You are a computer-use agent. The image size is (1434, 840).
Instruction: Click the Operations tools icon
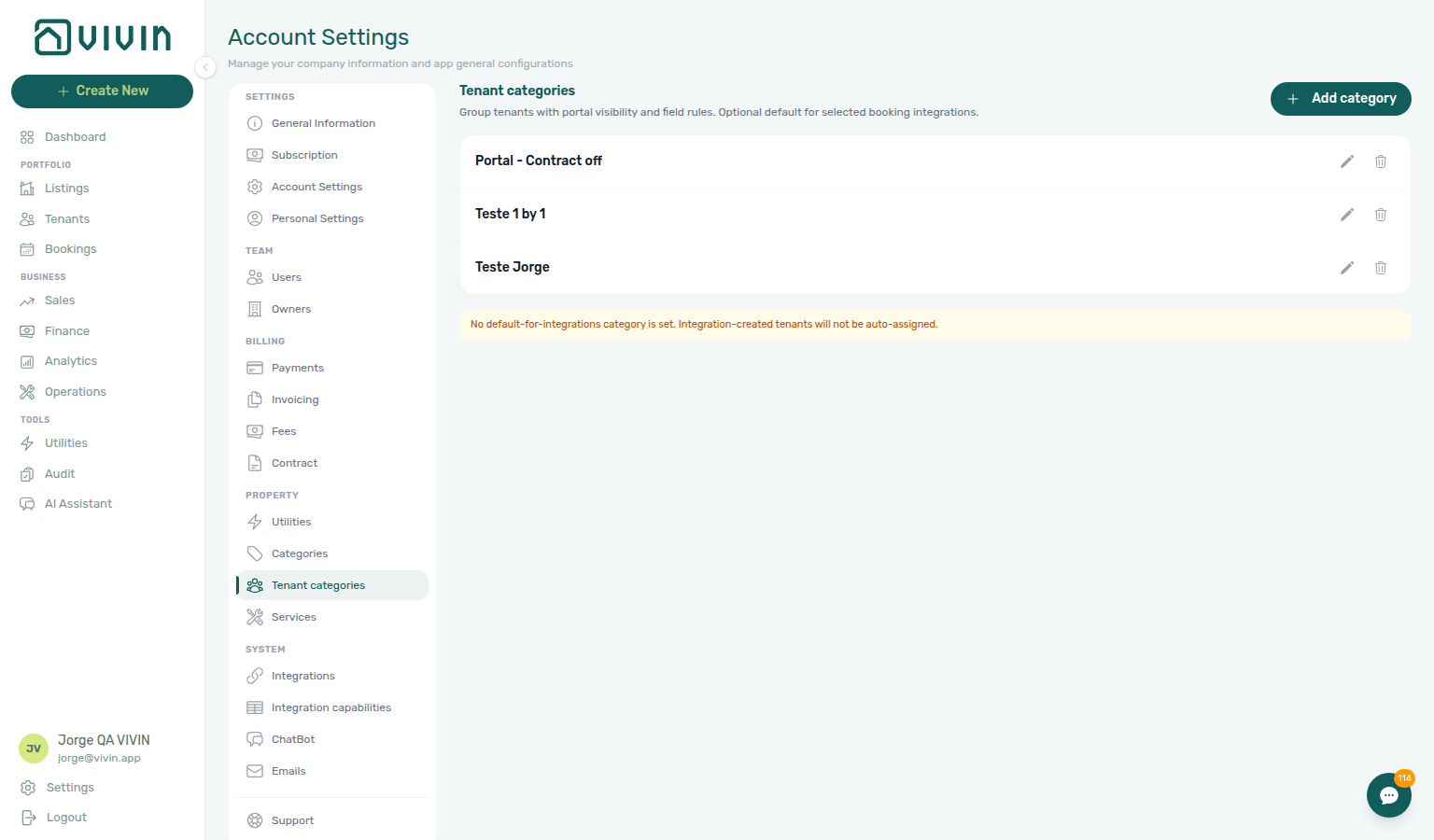coord(27,392)
